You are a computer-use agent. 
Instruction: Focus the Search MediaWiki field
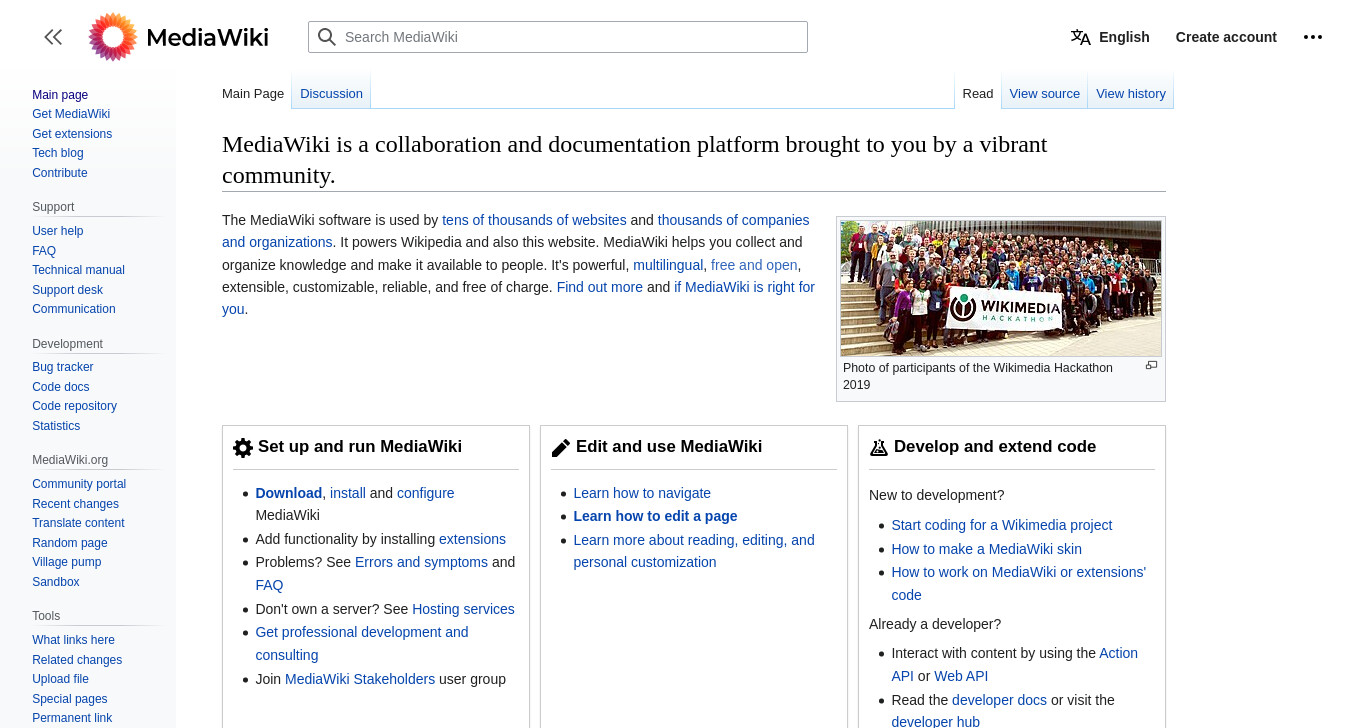click(558, 37)
